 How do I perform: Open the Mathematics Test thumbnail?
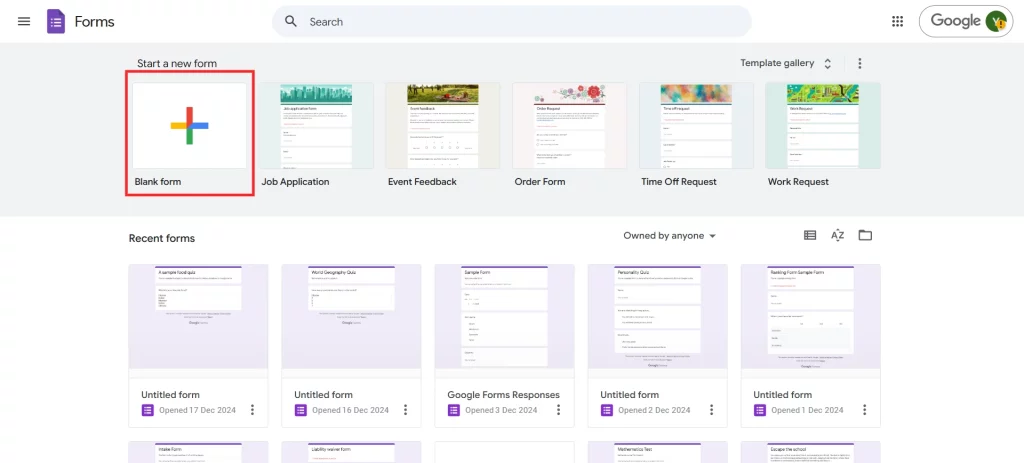(x=658, y=453)
